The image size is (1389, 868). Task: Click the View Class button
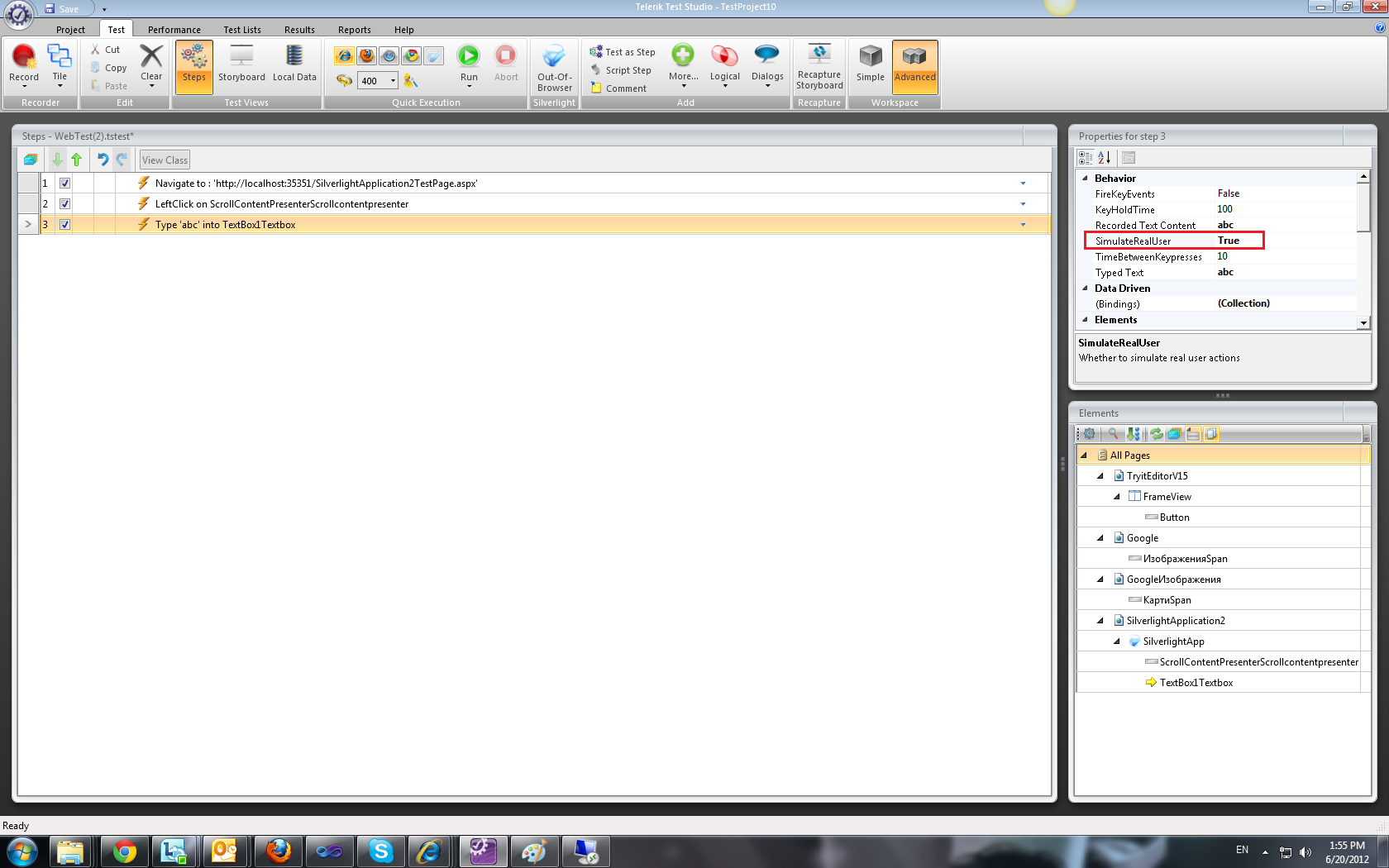pos(165,160)
